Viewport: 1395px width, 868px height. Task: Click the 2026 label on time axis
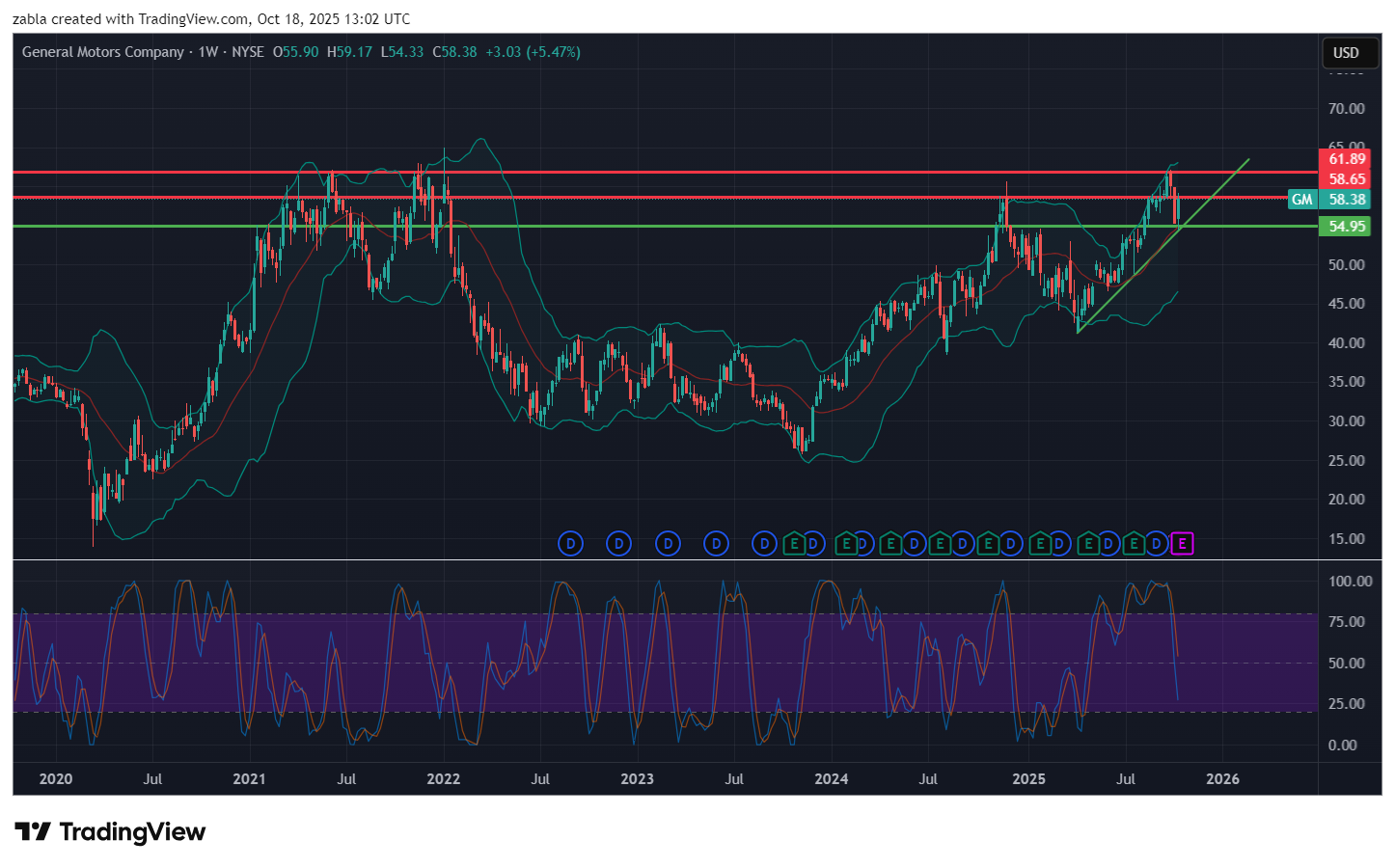(1222, 779)
